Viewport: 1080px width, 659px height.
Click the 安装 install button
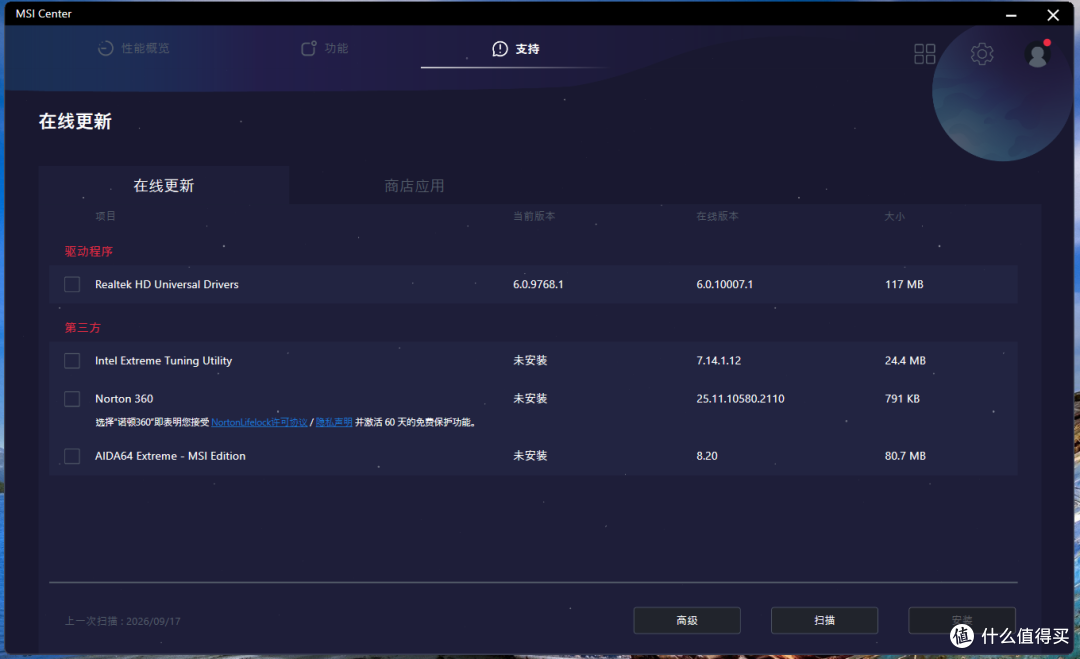pos(962,620)
